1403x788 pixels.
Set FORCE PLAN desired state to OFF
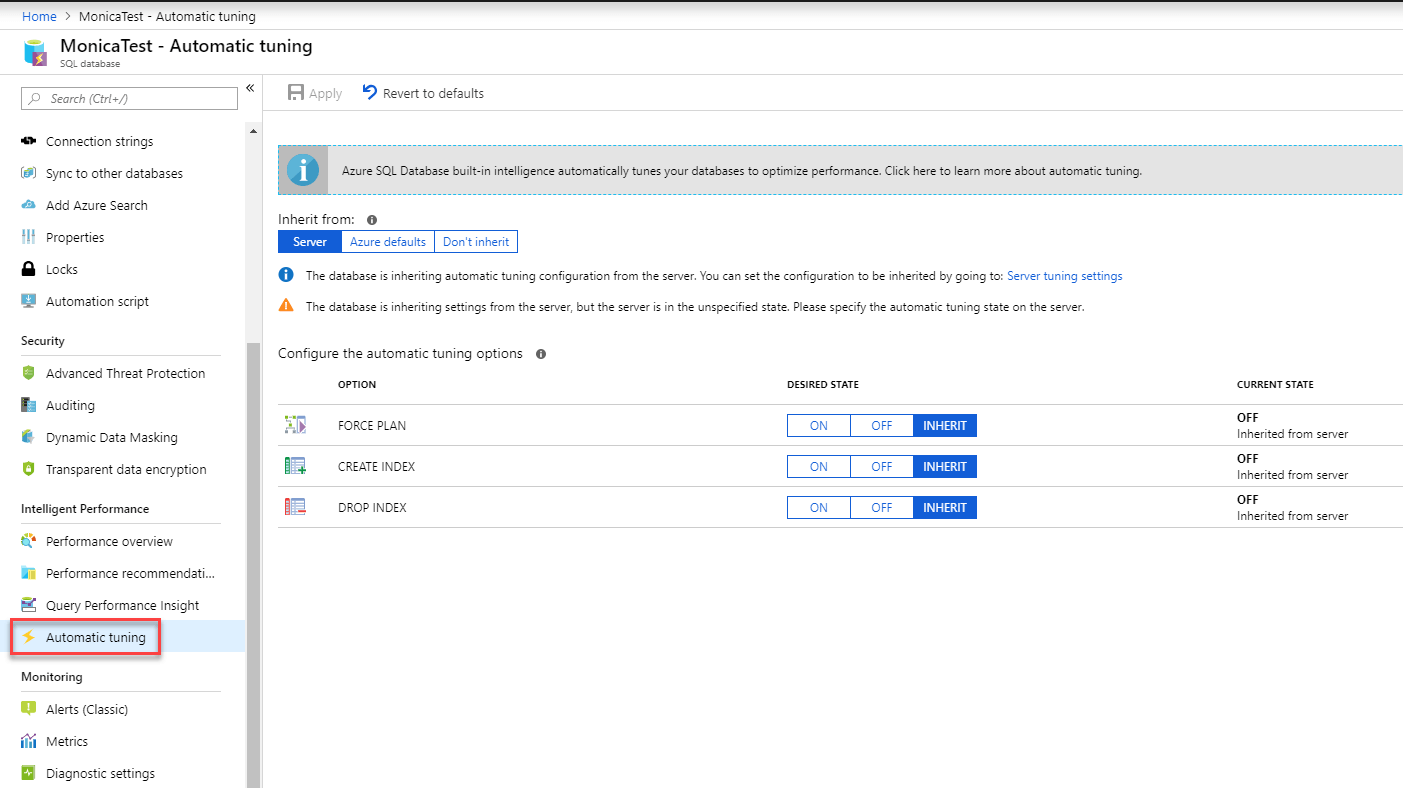coord(881,425)
